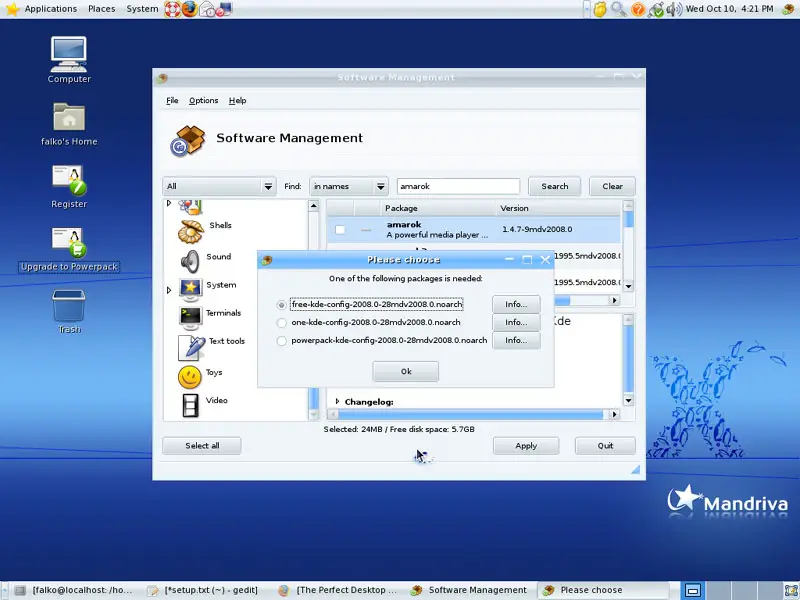Image resolution: width=800 pixels, height=600 pixels.
Task: Click scroll-up arrow of category list
Action: [x=314, y=206]
